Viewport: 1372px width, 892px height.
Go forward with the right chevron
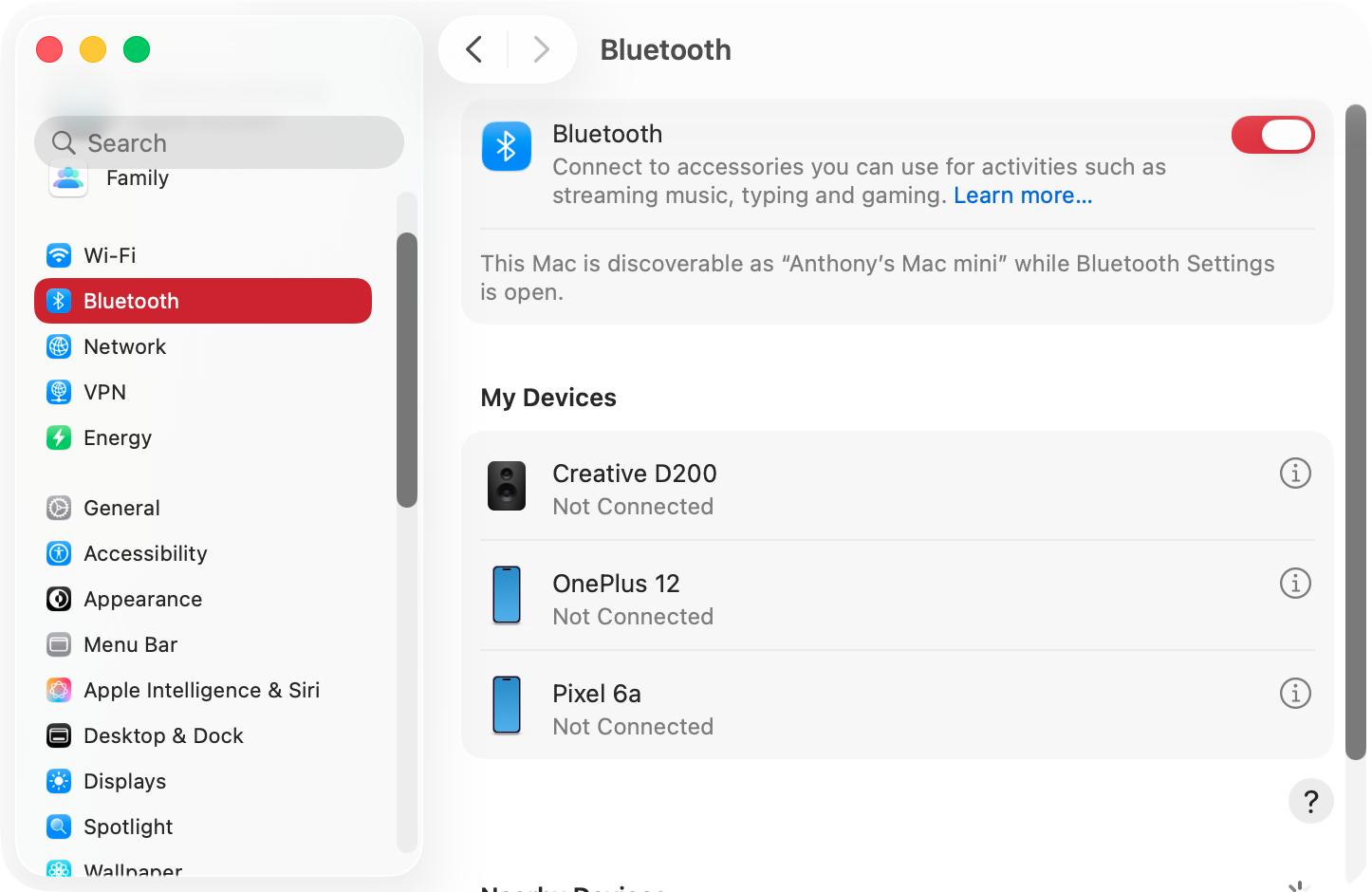pos(542,49)
